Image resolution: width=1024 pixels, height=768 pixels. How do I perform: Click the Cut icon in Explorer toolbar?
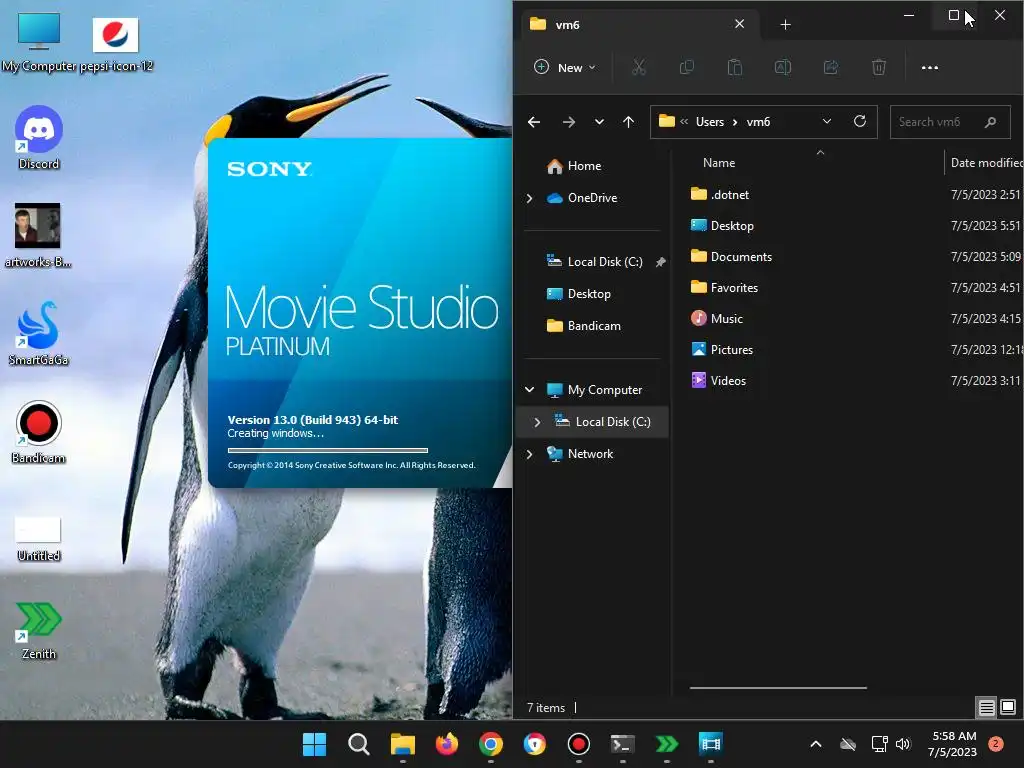(x=639, y=67)
